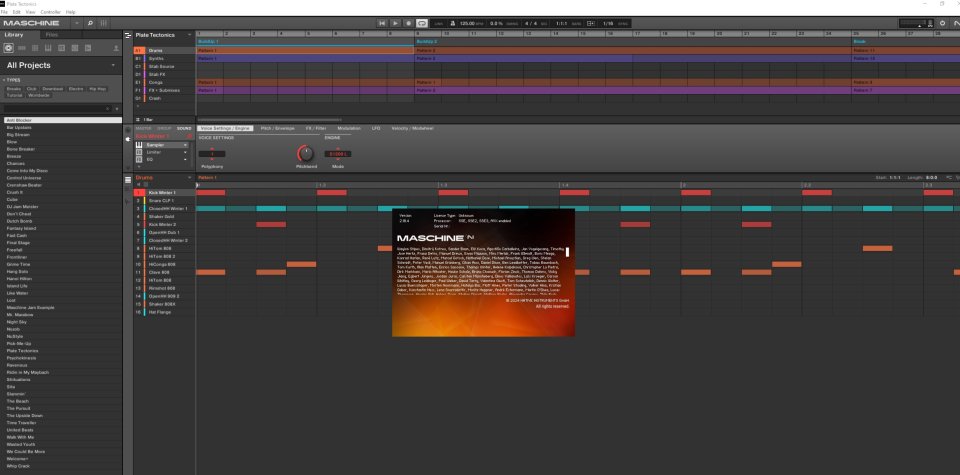Click the browser search input field
Image resolution: width=960 pixels, height=475 pixels.
pyautogui.click(x=56, y=108)
